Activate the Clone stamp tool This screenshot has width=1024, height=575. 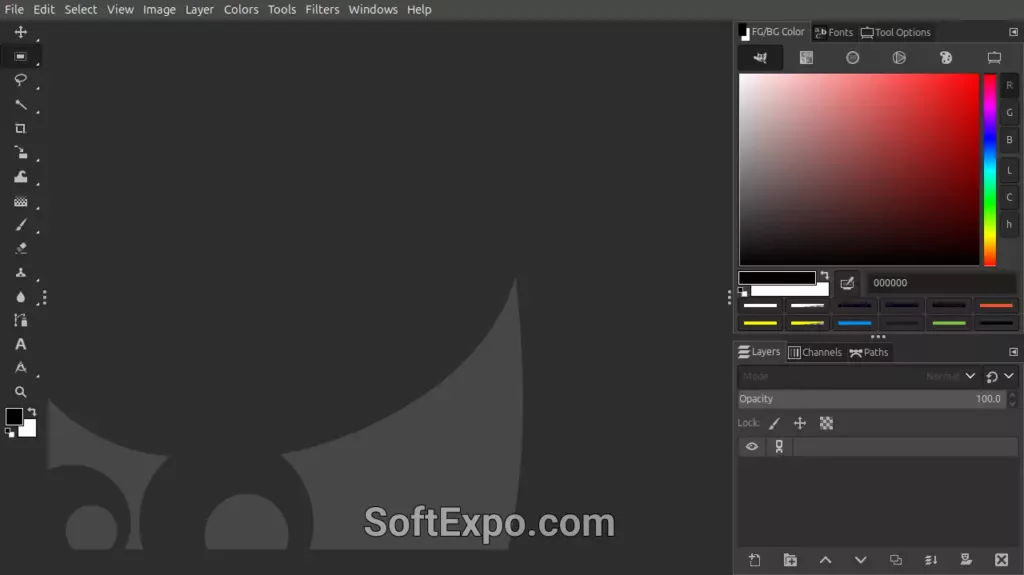(20, 272)
